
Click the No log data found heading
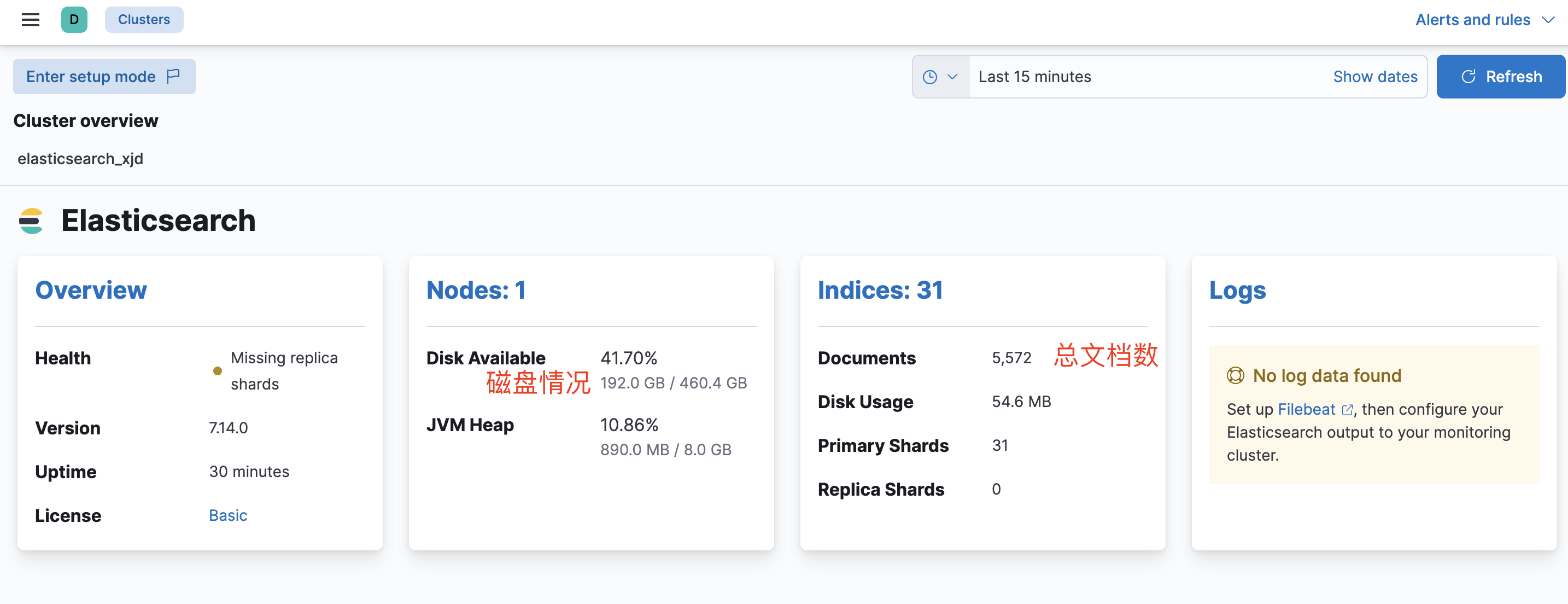[1327, 376]
